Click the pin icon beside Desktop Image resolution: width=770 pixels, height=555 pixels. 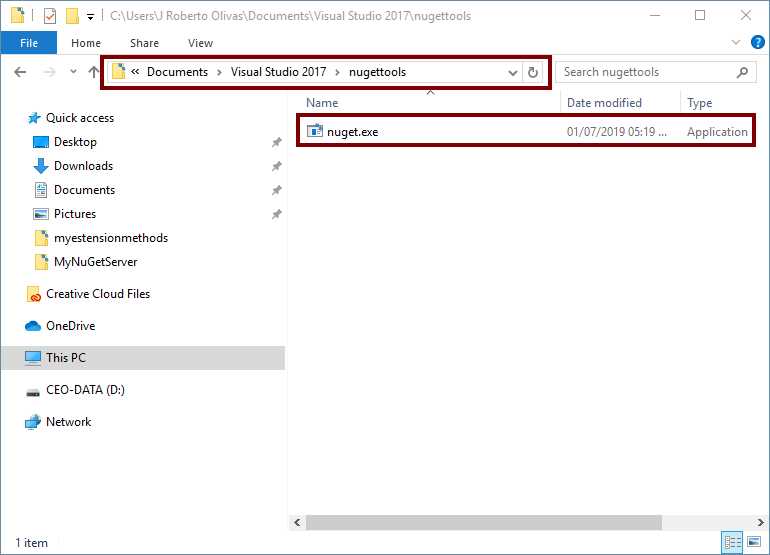tap(276, 142)
